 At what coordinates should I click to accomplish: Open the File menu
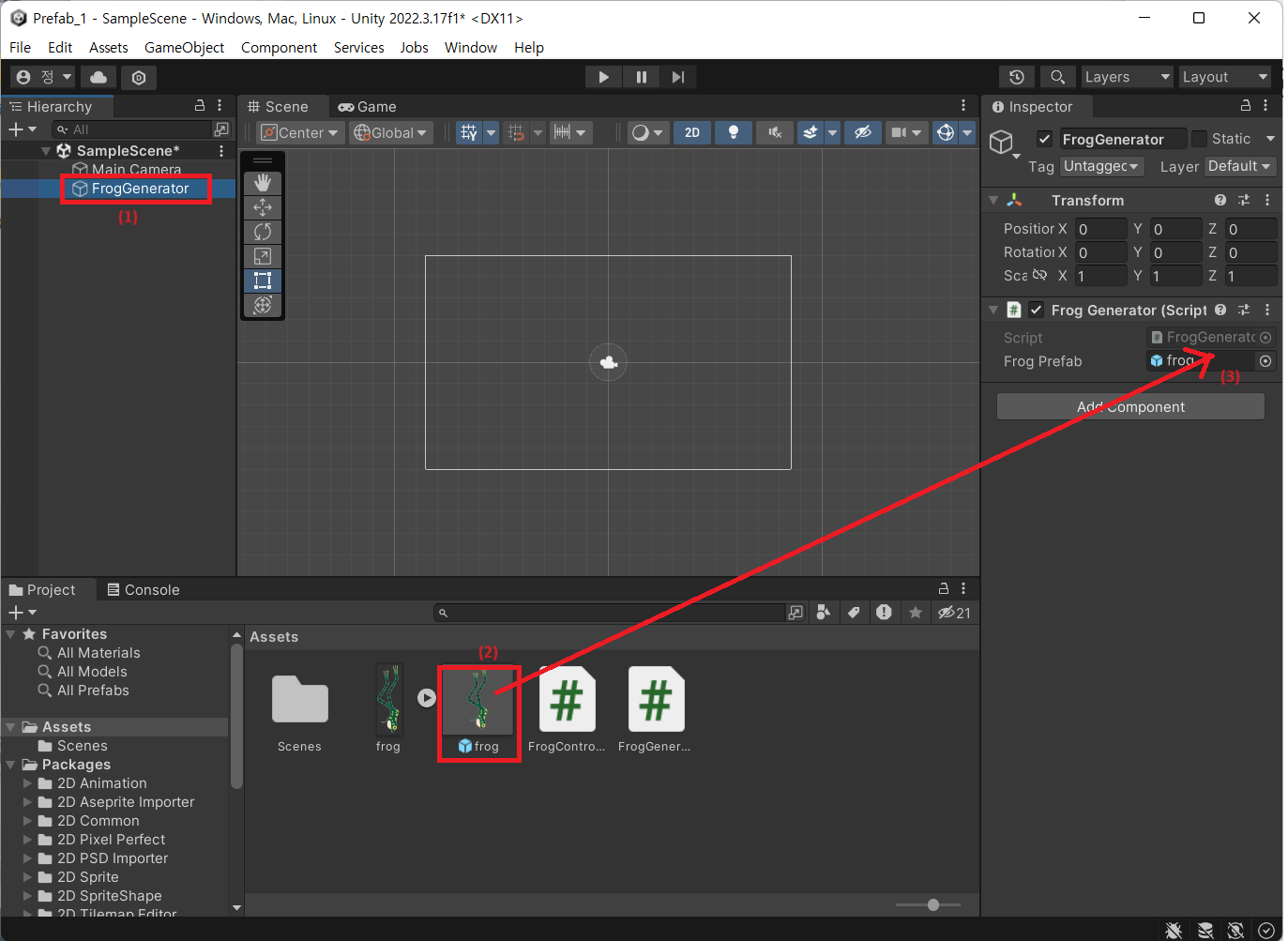tap(20, 47)
